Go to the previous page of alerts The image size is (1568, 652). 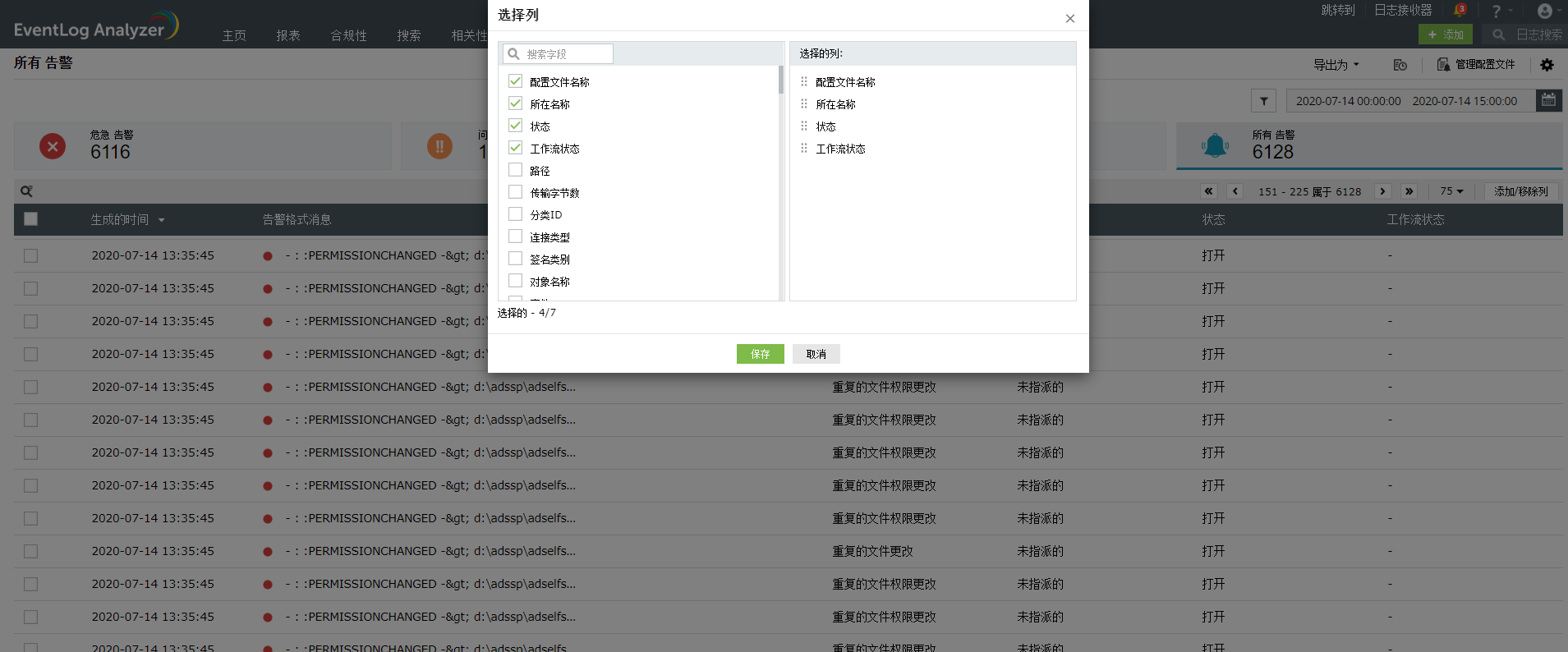tap(1235, 191)
